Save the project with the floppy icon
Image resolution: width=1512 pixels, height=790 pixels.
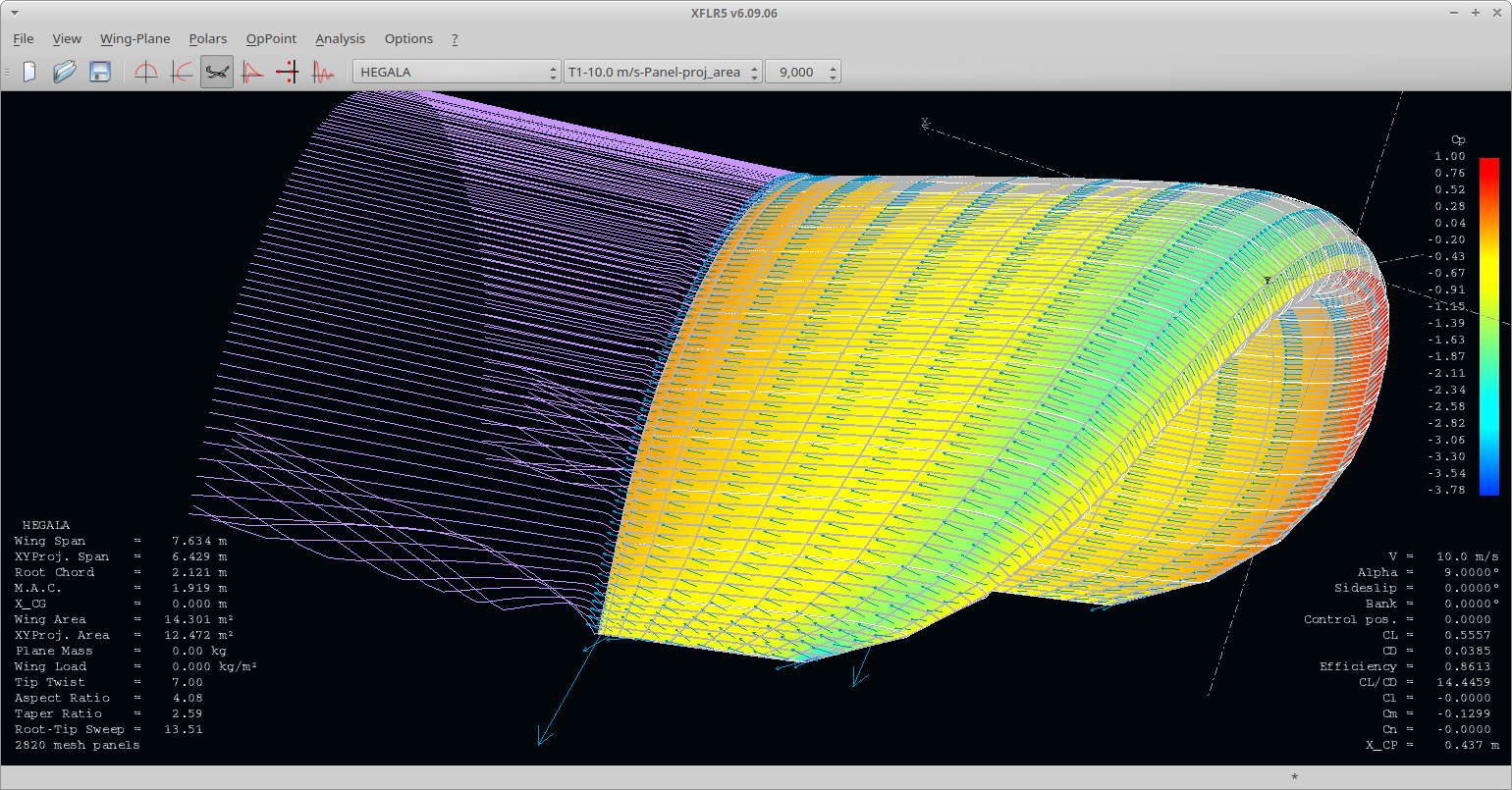[x=100, y=72]
